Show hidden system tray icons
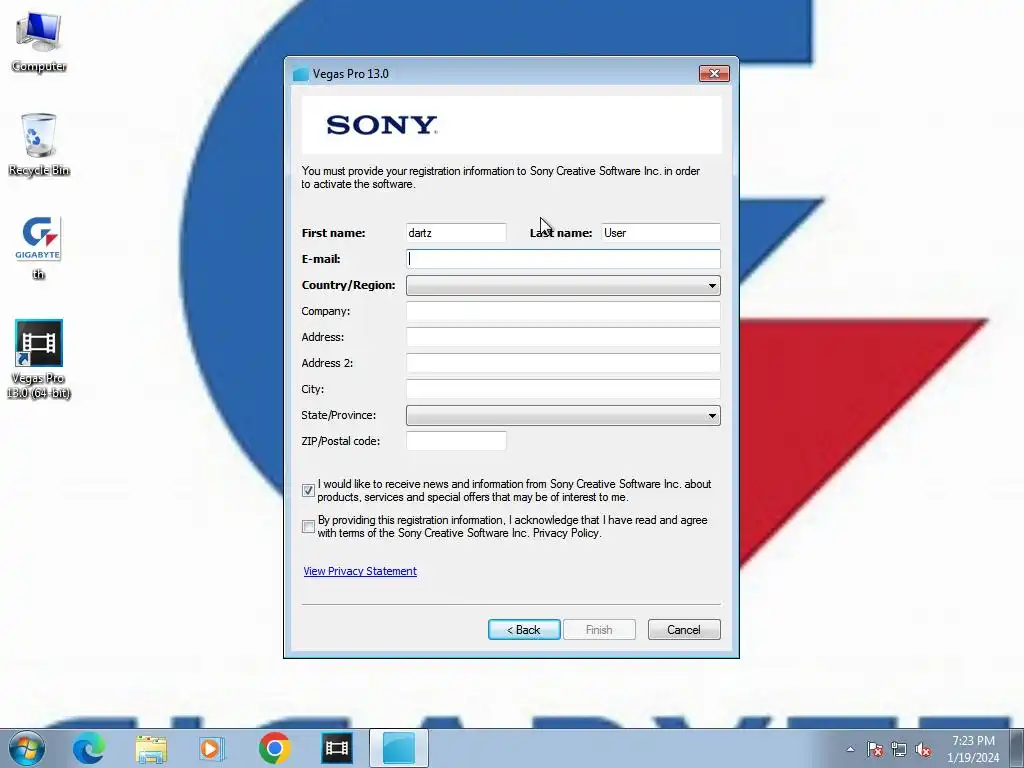The width and height of the screenshot is (1024, 768). click(850, 749)
